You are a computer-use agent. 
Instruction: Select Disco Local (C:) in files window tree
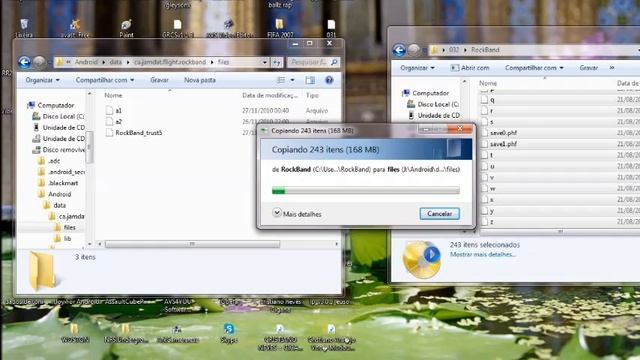63,116
